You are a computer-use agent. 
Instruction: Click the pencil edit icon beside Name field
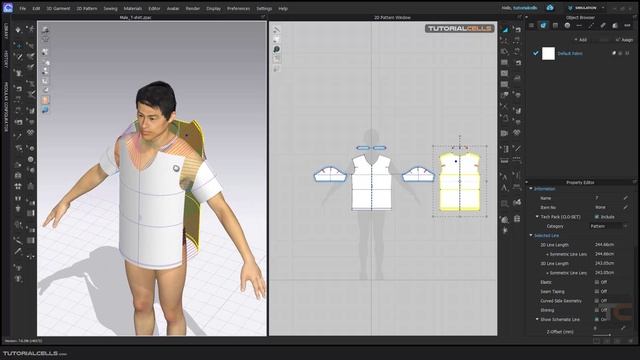[x=625, y=198]
